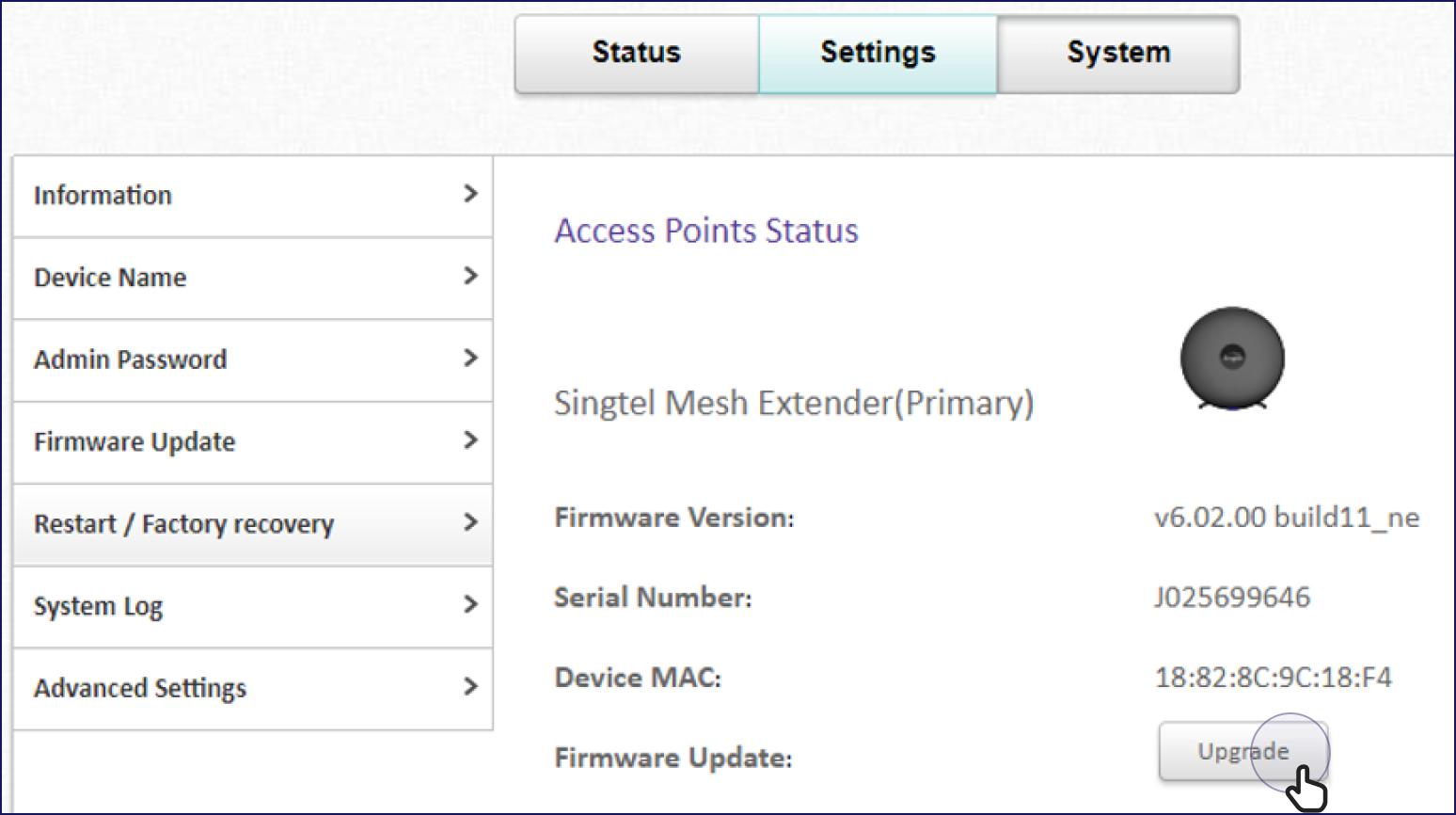Expand Restart / Factory recovery chevron
1456x815 pixels.
coord(470,522)
